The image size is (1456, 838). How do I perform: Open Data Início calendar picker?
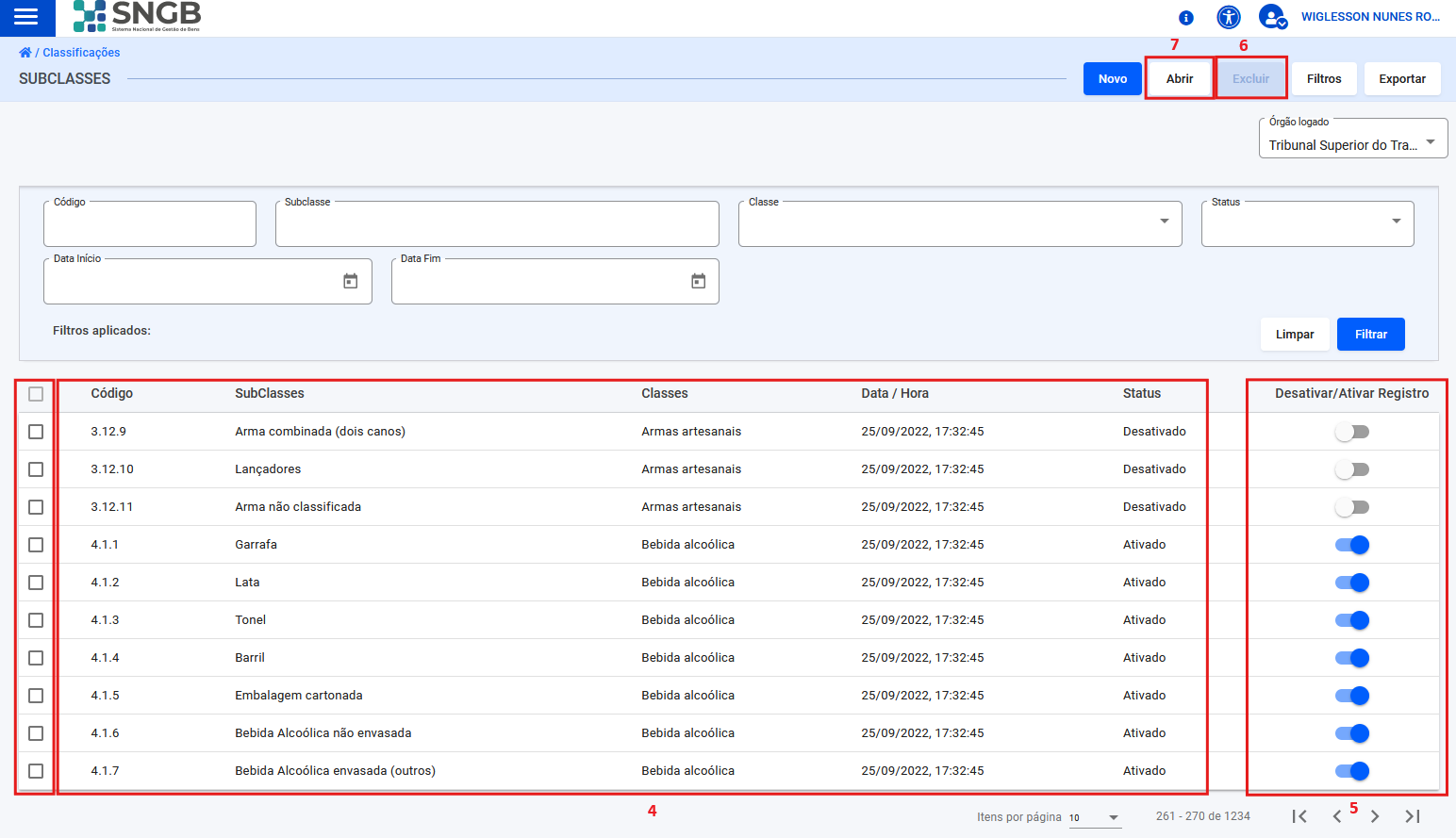(351, 281)
